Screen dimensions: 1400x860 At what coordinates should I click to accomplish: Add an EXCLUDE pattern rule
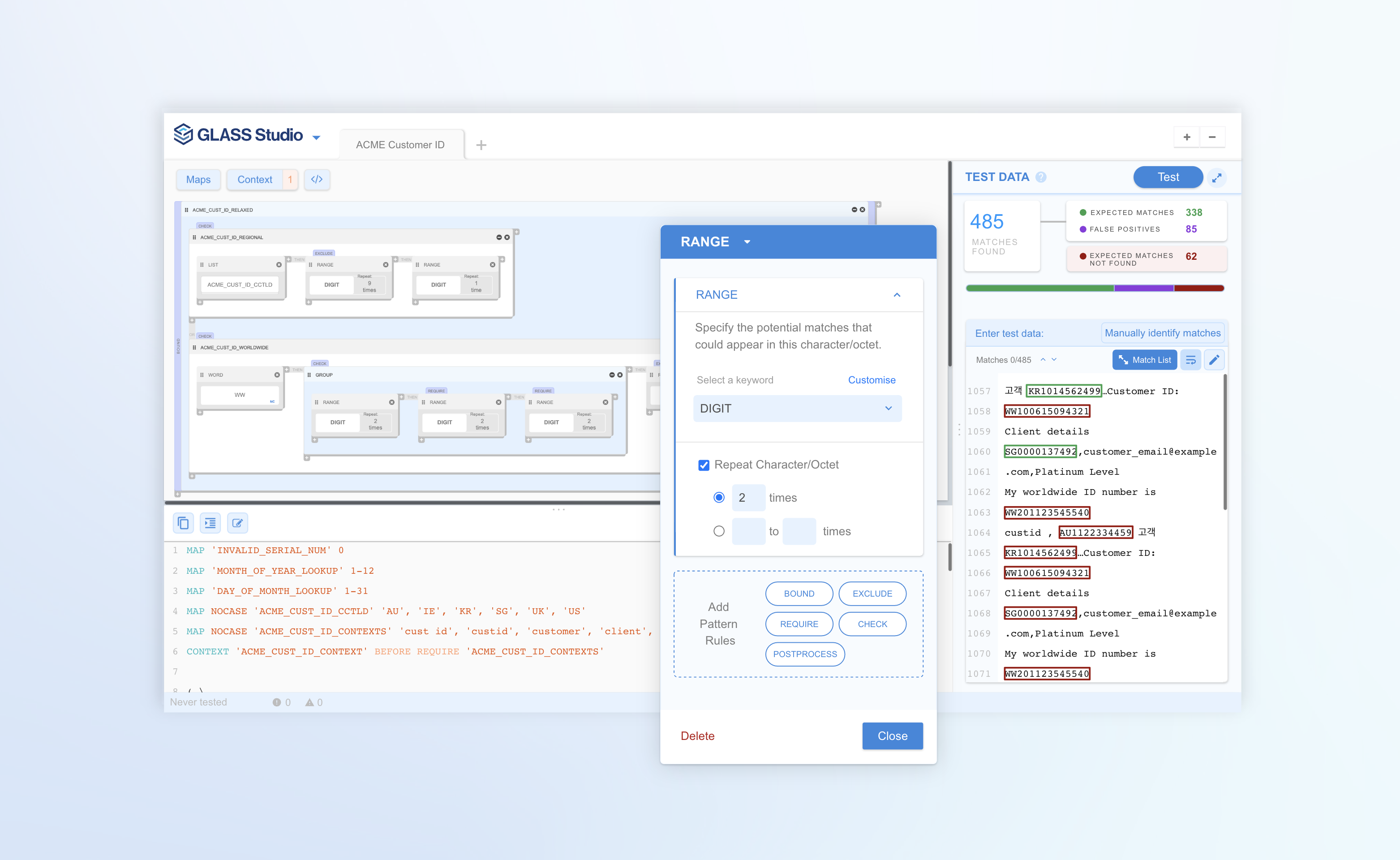tap(872, 593)
